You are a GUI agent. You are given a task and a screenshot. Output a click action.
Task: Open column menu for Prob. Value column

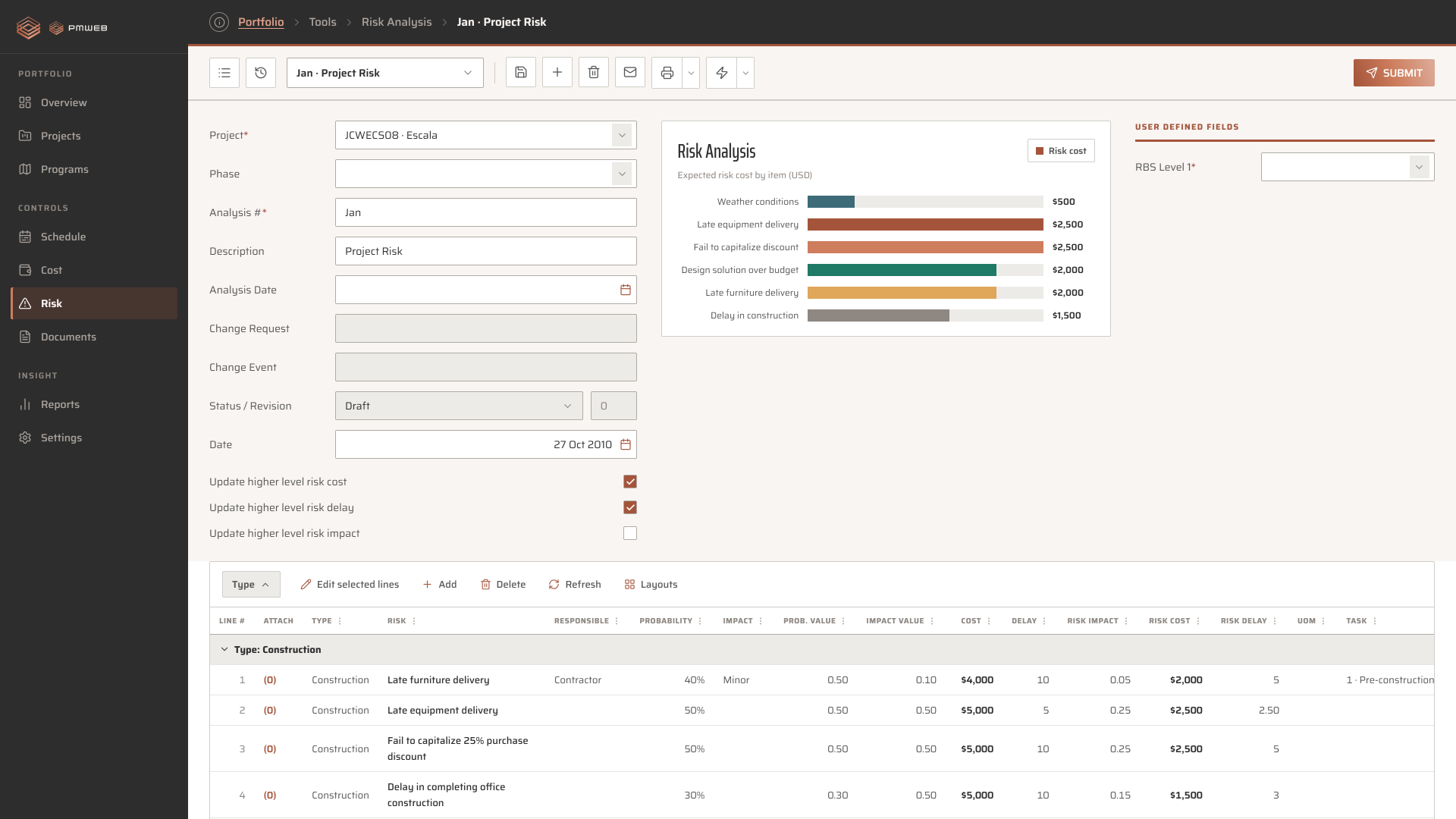tap(843, 621)
